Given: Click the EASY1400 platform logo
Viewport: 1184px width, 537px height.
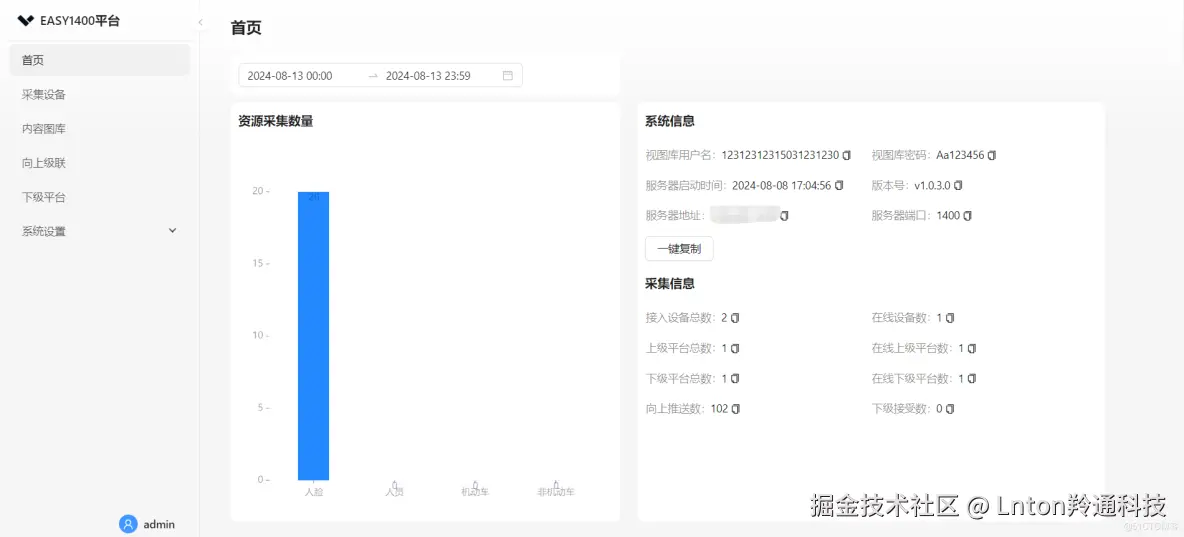Looking at the screenshot, I should point(26,21).
